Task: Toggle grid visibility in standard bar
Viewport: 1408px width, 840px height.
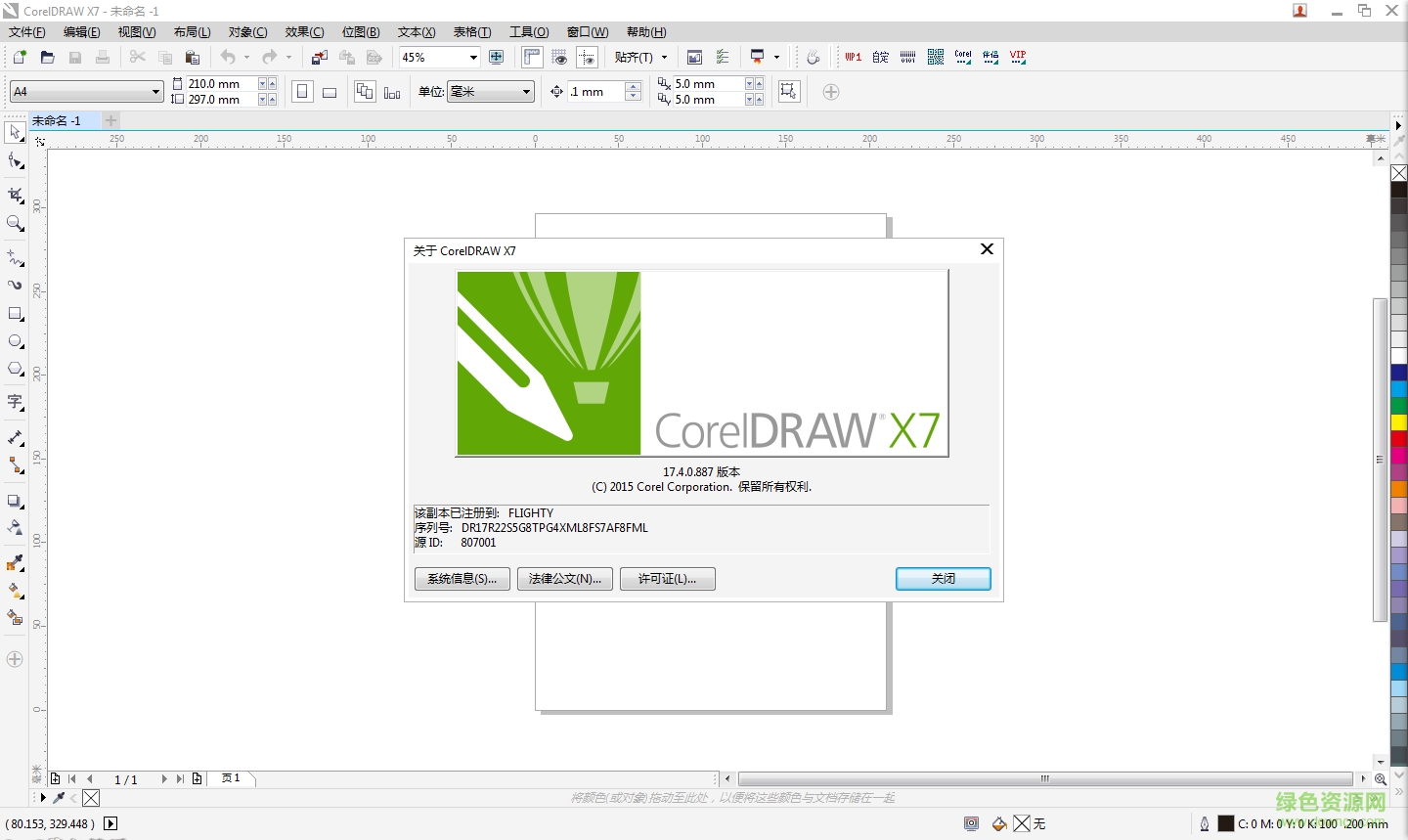Action: (559, 57)
